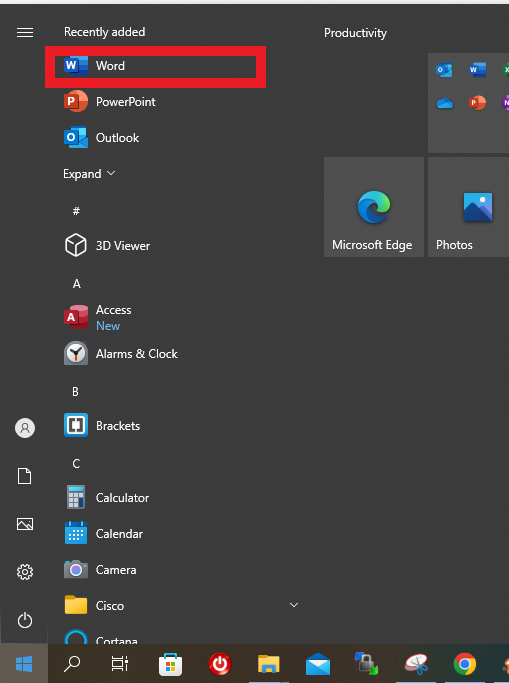Open Google Chrome from the taskbar
Viewport: 509px width, 683px height.
pos(465,664)
